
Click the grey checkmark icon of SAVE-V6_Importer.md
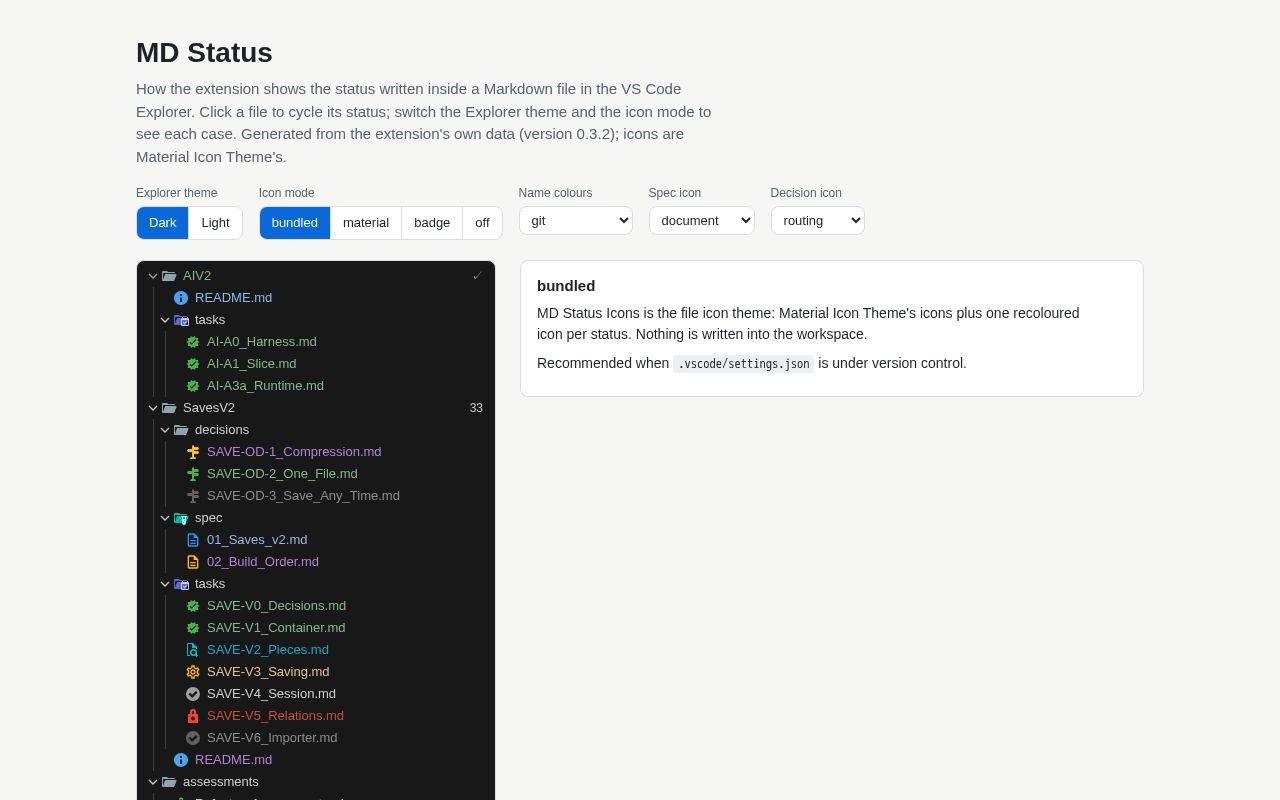[193, 738]
